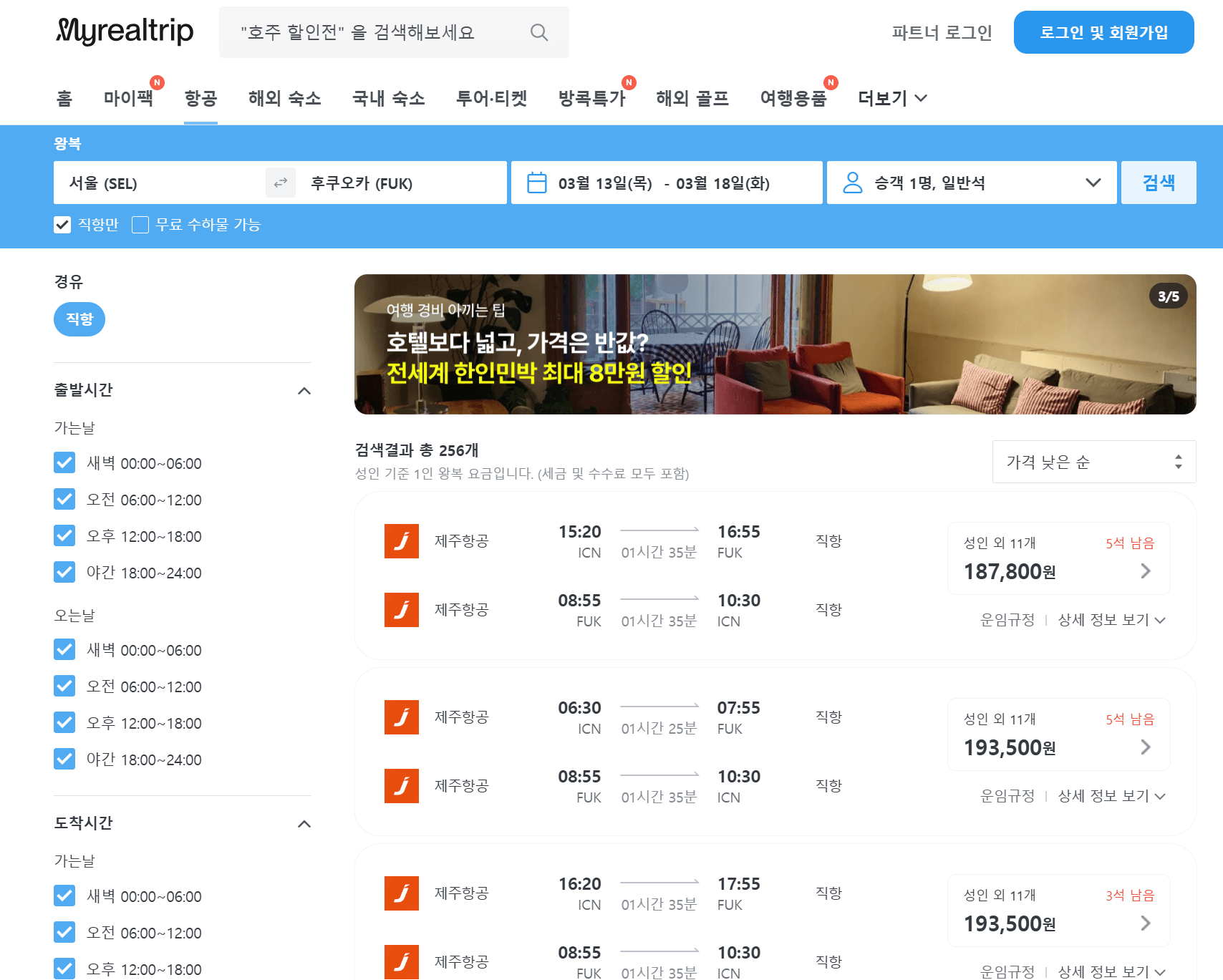Click the passenger person icon
1223x980 pixels.
pos(852,183)
